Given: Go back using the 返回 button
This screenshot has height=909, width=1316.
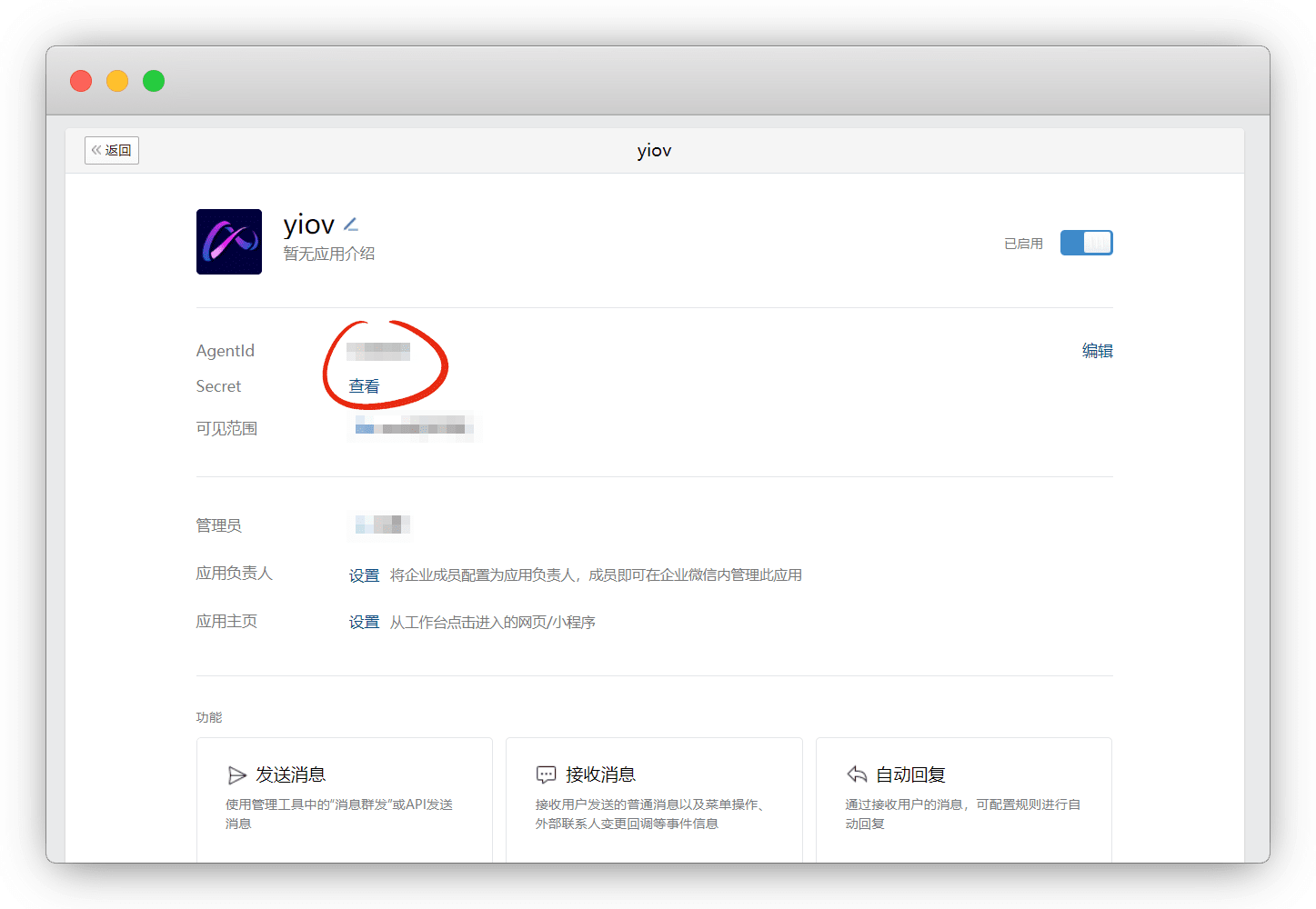Looking at the screenshot, I should tap(112, 150).
